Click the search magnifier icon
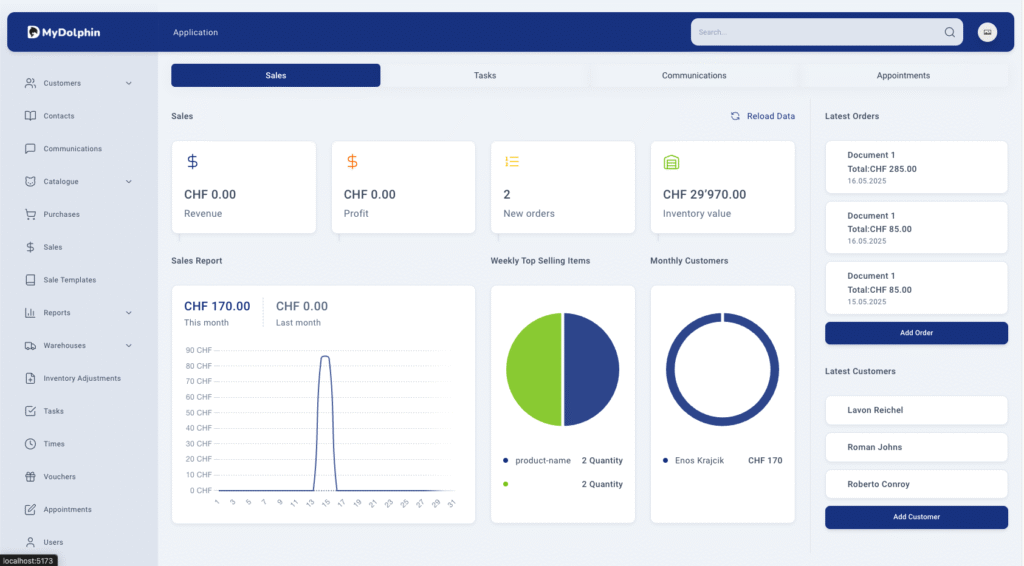This screenshot has width=1024, height=566. click(x=949, y=32)
